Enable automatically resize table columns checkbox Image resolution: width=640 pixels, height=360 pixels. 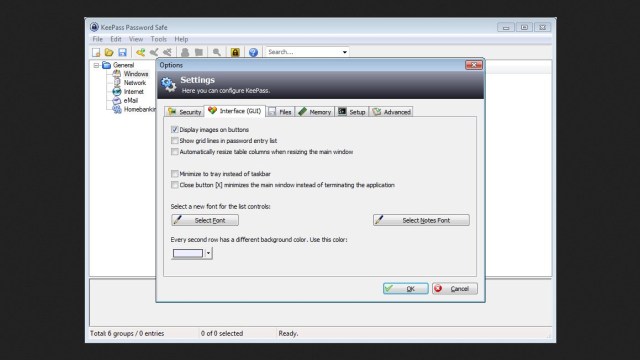(175, 151)
